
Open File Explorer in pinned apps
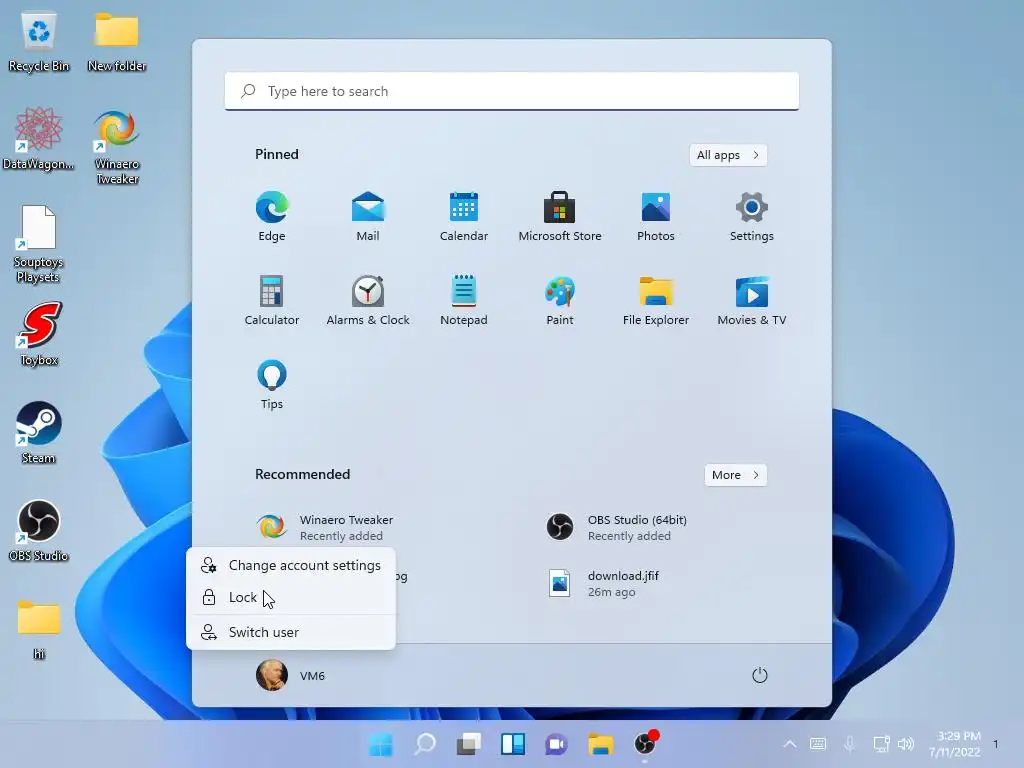pyautogui.click(x=656, y=300)
